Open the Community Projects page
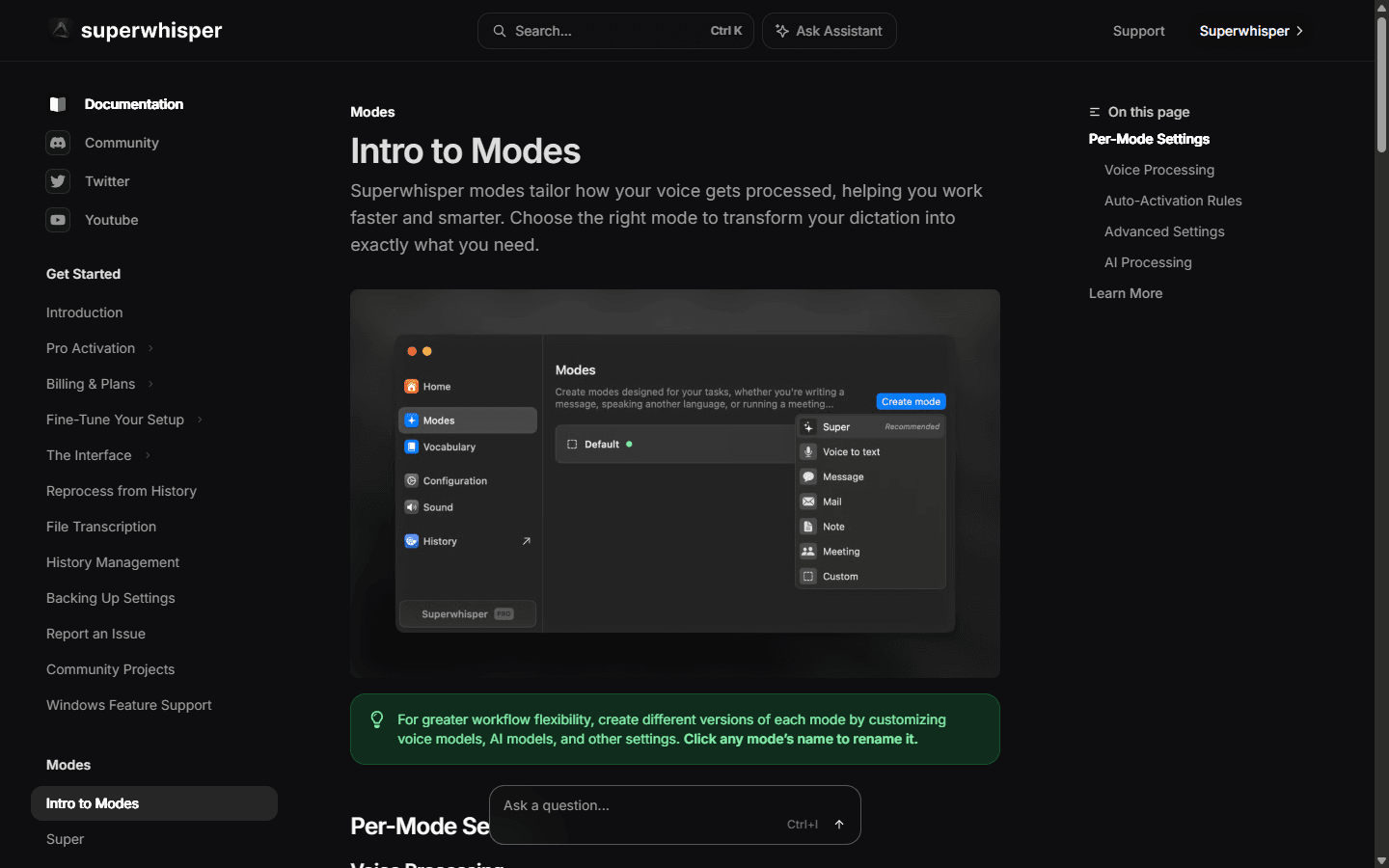The height and width of the screenshot is (868, 1389). pyautogui.click(x=111, y=669)
